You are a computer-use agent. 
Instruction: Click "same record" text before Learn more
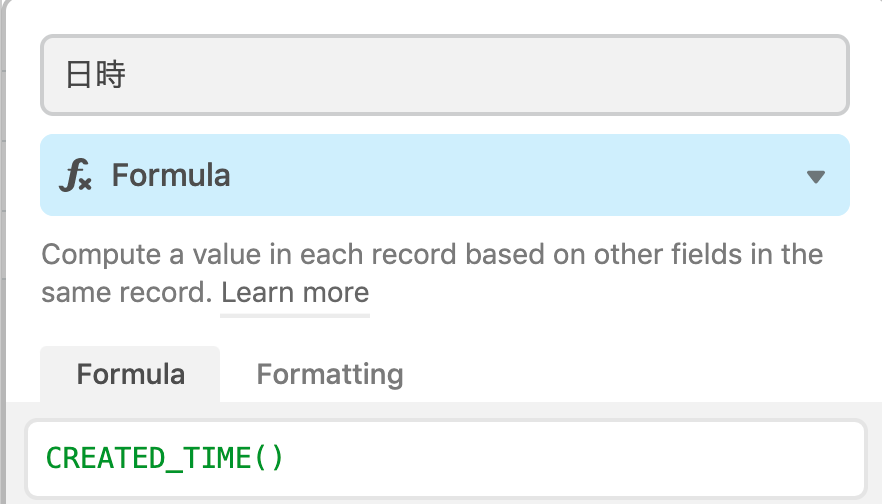click(125, 293)
